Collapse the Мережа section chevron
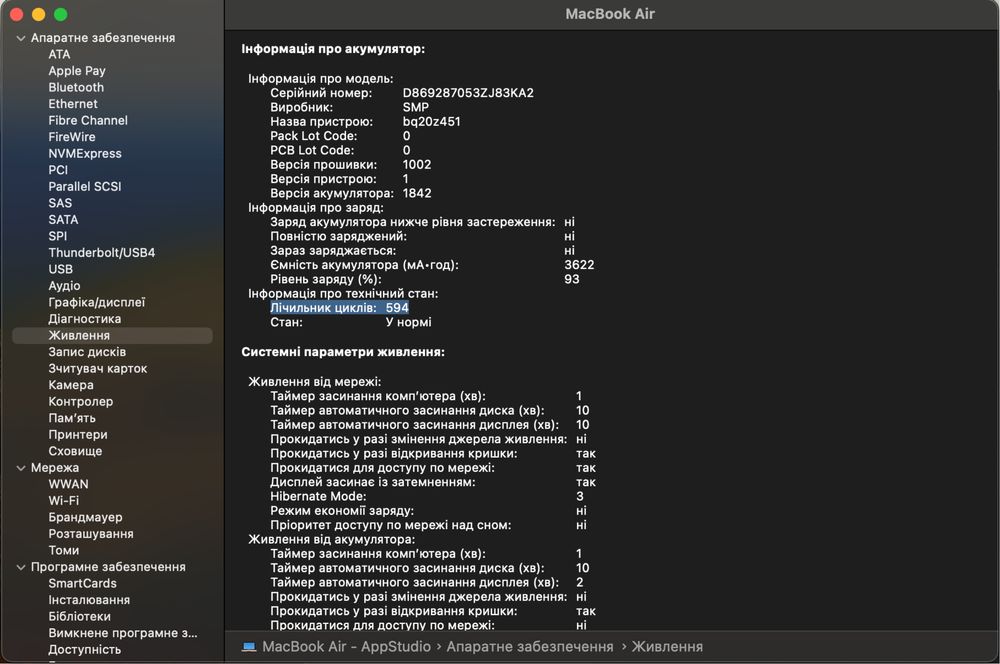 (x=20, y=468)
